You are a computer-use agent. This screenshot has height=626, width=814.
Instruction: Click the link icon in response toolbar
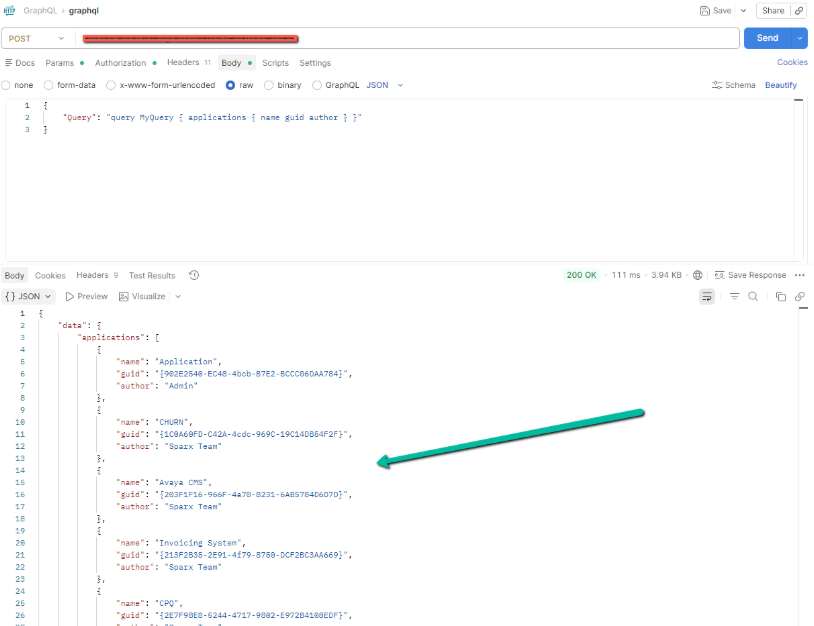[x=799, y=296]
